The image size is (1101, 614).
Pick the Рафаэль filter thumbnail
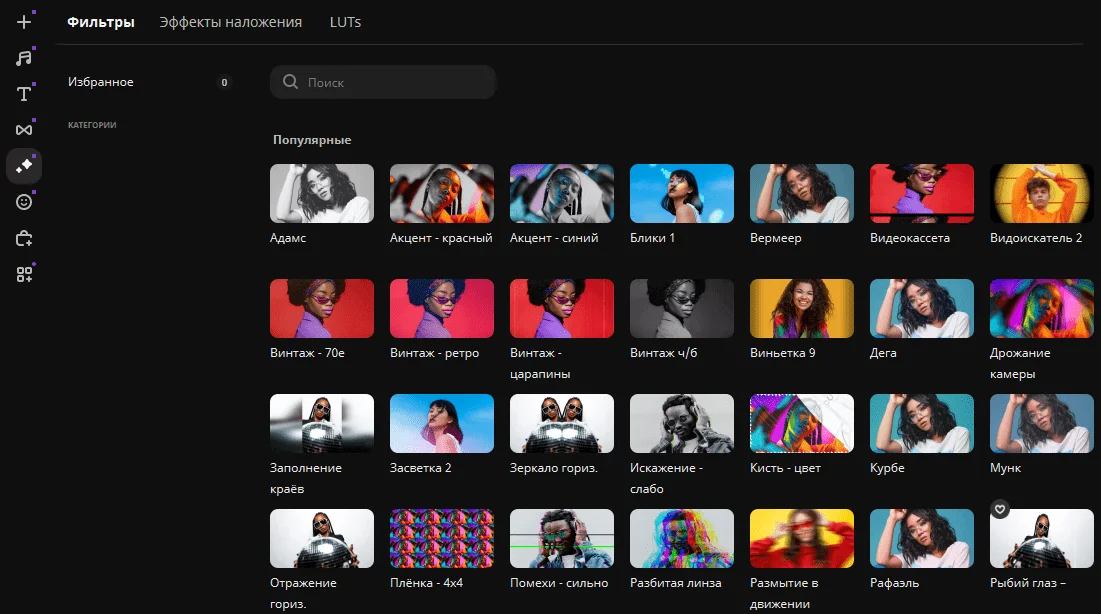922,538
